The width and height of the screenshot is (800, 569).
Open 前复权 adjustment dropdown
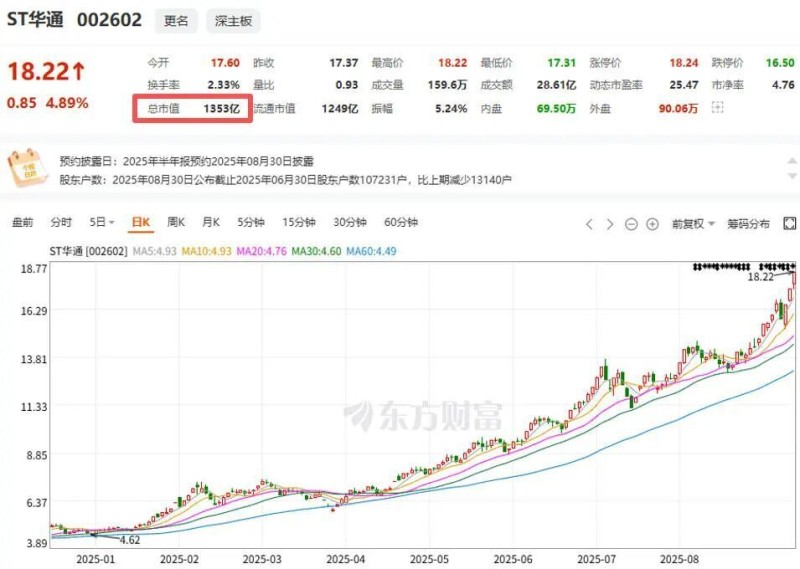[693, 224]
